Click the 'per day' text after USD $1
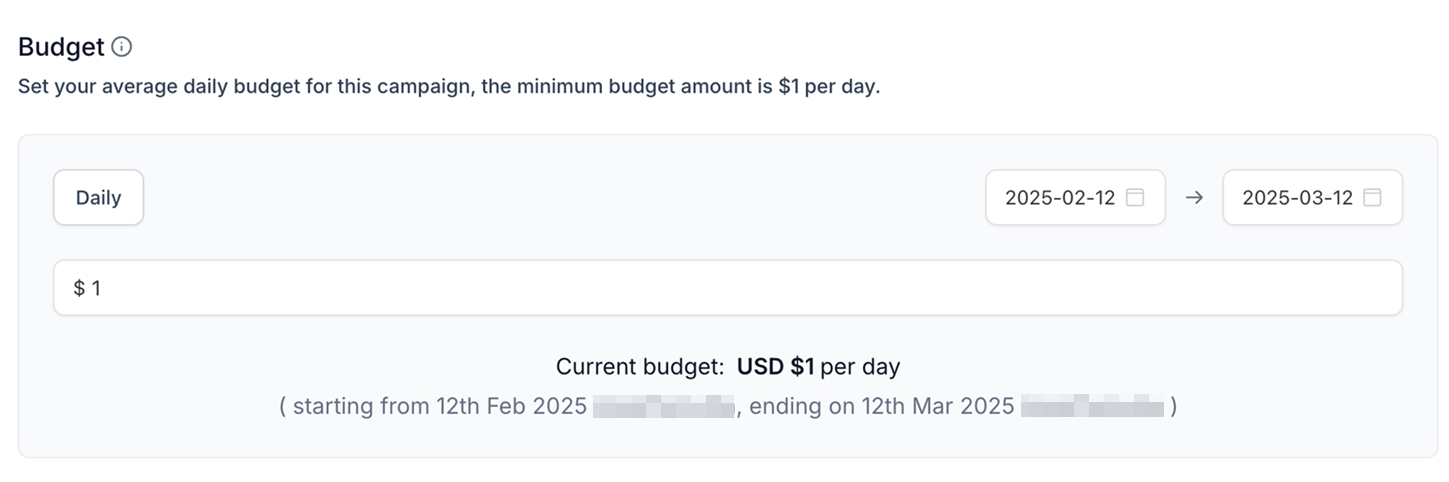The width and height of the screenshot is (1449, 482). (860, 367)
